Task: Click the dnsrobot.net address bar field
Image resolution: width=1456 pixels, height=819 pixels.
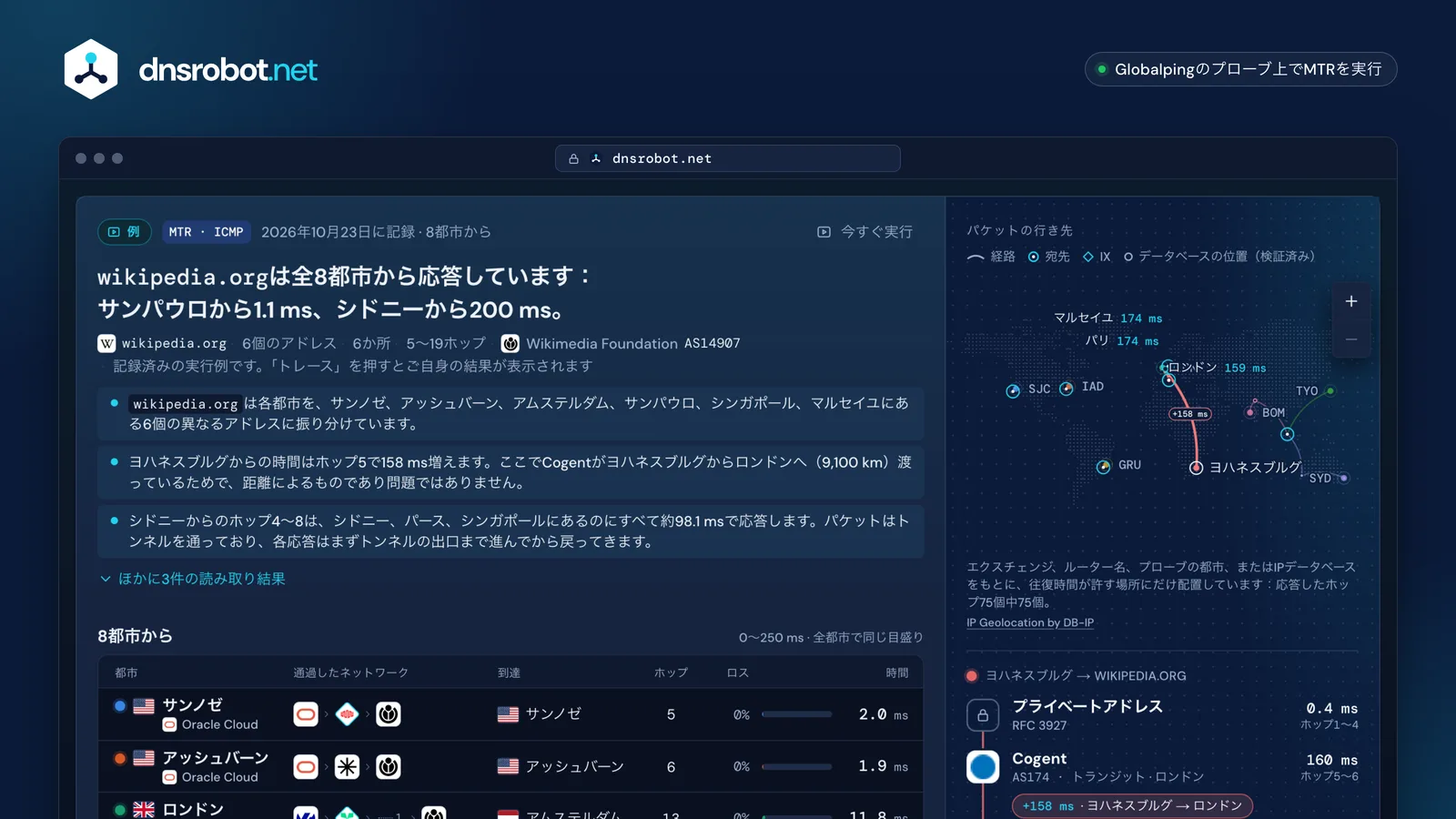Action: [x=728, y=158]
